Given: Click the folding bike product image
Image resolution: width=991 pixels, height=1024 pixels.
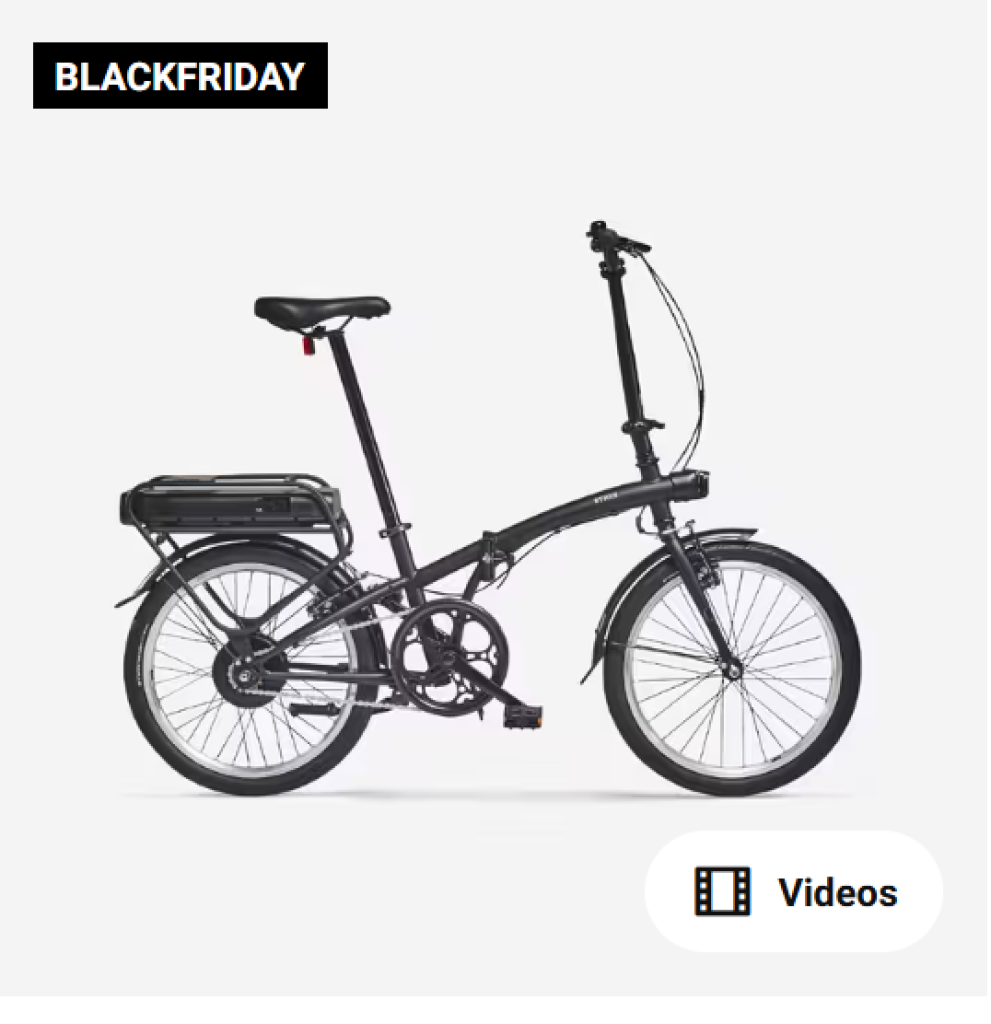Looking at the screenshot, I should [488, 509].
